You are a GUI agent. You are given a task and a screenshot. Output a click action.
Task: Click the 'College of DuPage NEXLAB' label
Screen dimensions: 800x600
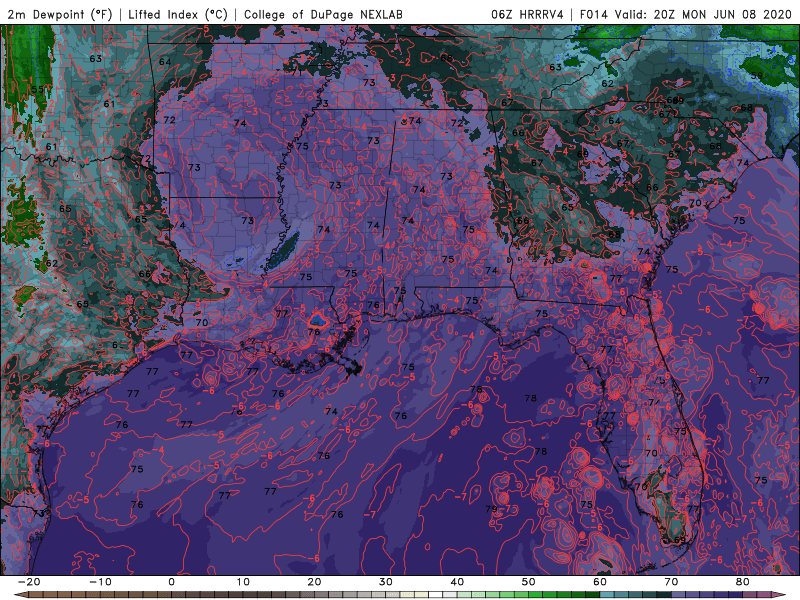[323, 14]
